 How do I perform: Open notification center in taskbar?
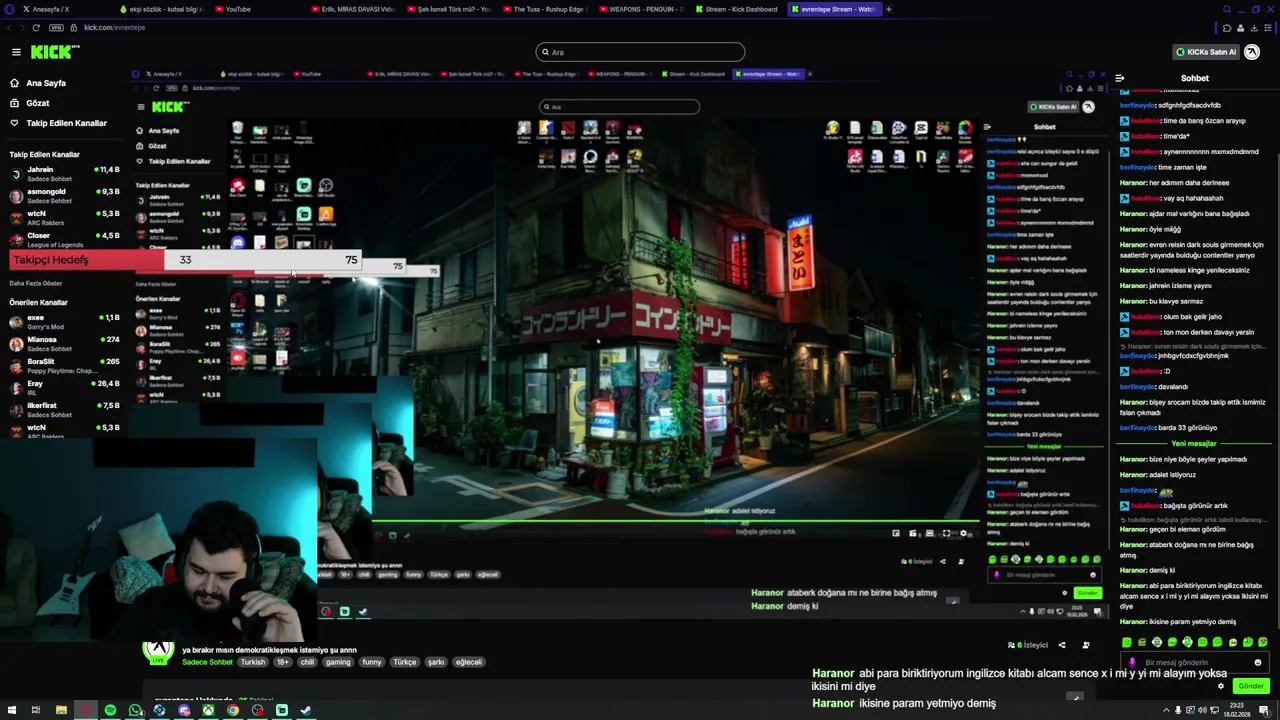(x=1264, y=711)
